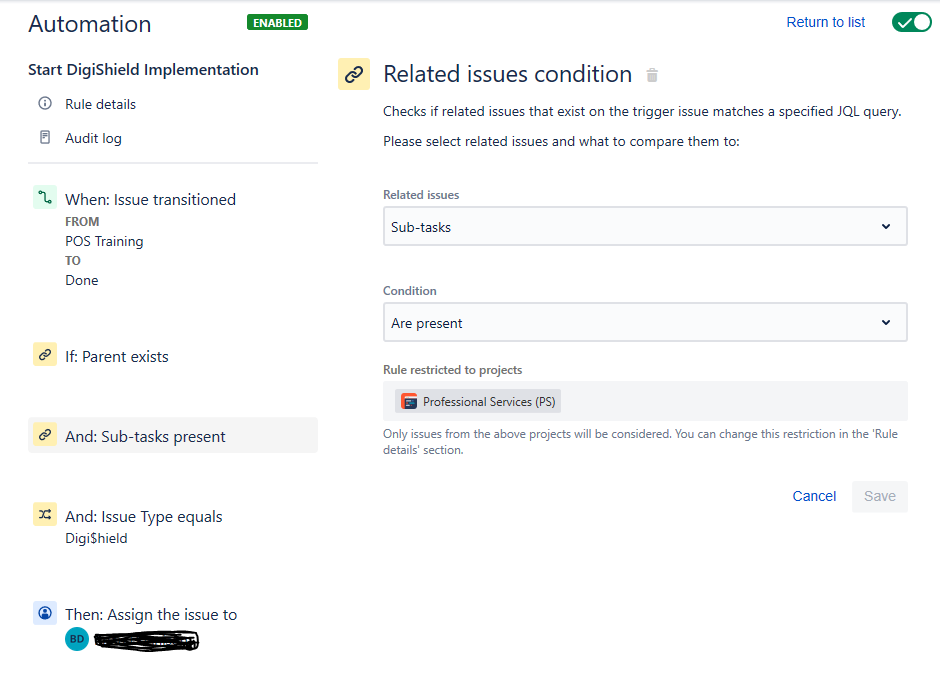
Task: Delete the Related issues condition with trash icon
Action: [x=652, y=75]
